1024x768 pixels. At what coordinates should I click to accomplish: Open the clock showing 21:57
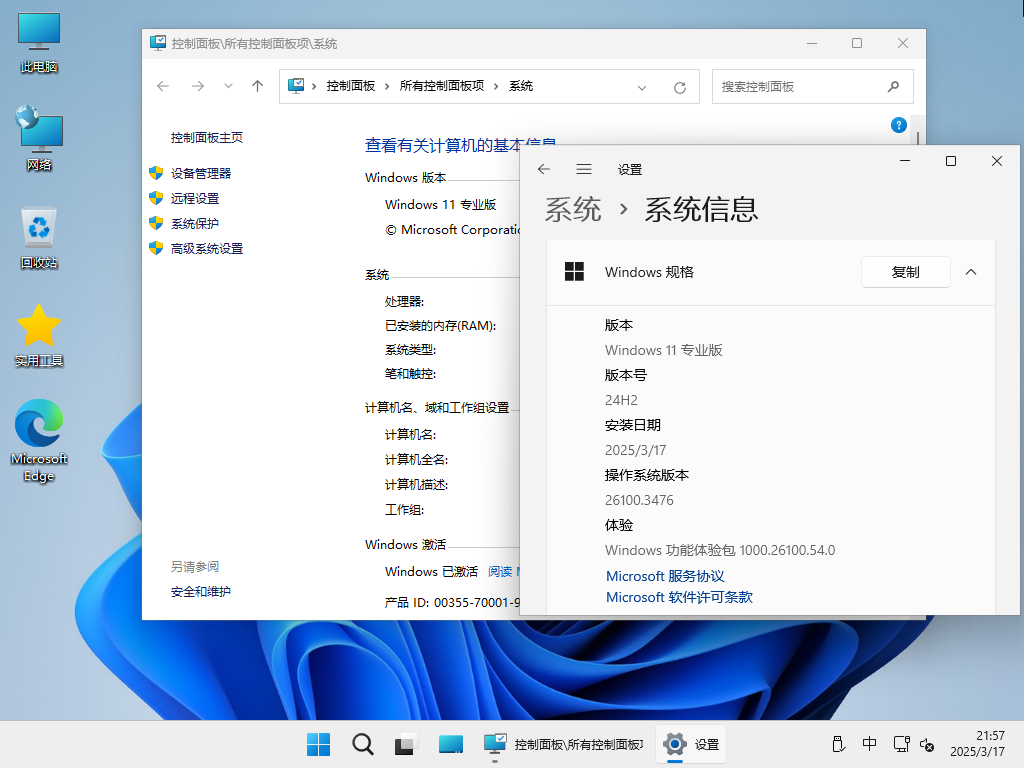978,744
